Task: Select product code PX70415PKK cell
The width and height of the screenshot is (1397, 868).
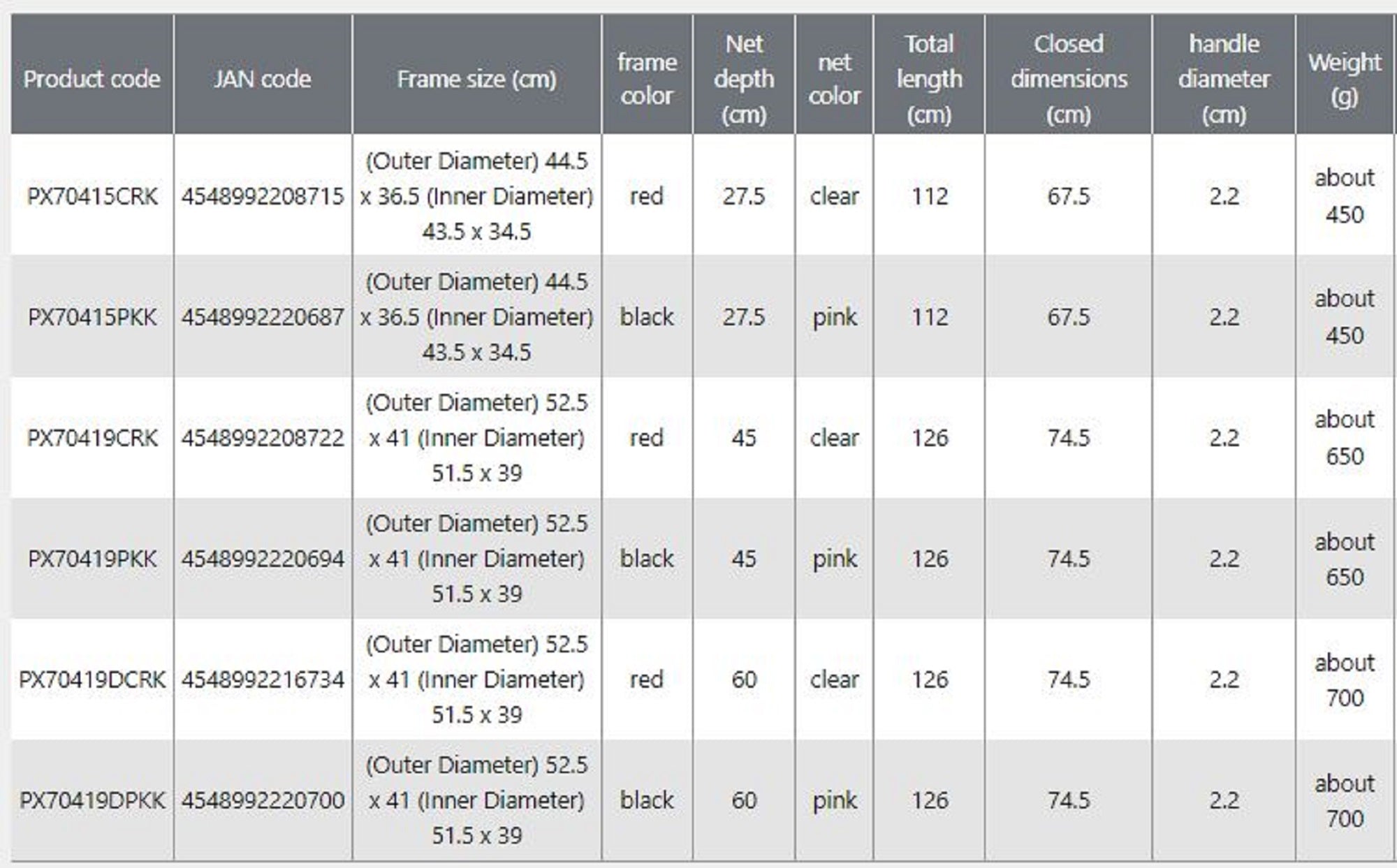Action: 92,317
